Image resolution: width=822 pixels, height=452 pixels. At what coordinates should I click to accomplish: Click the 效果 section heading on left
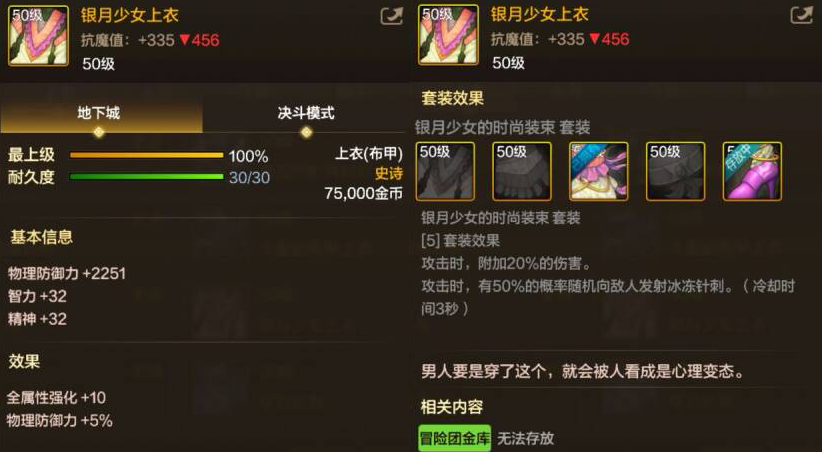[24, 361]
